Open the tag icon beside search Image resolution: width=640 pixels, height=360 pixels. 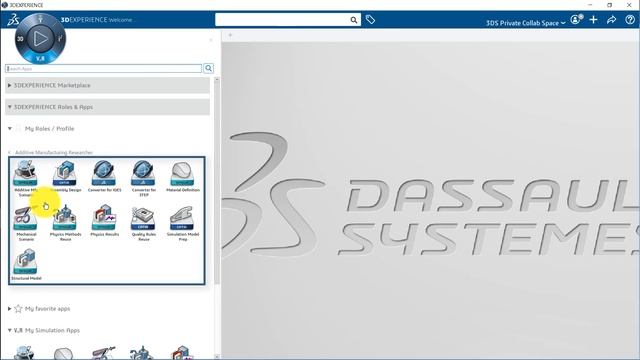(370, 20)
